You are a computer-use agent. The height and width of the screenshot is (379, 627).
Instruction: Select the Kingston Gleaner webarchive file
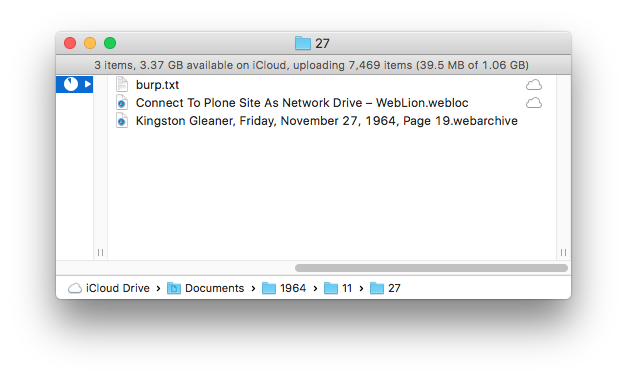pos(327,121)
